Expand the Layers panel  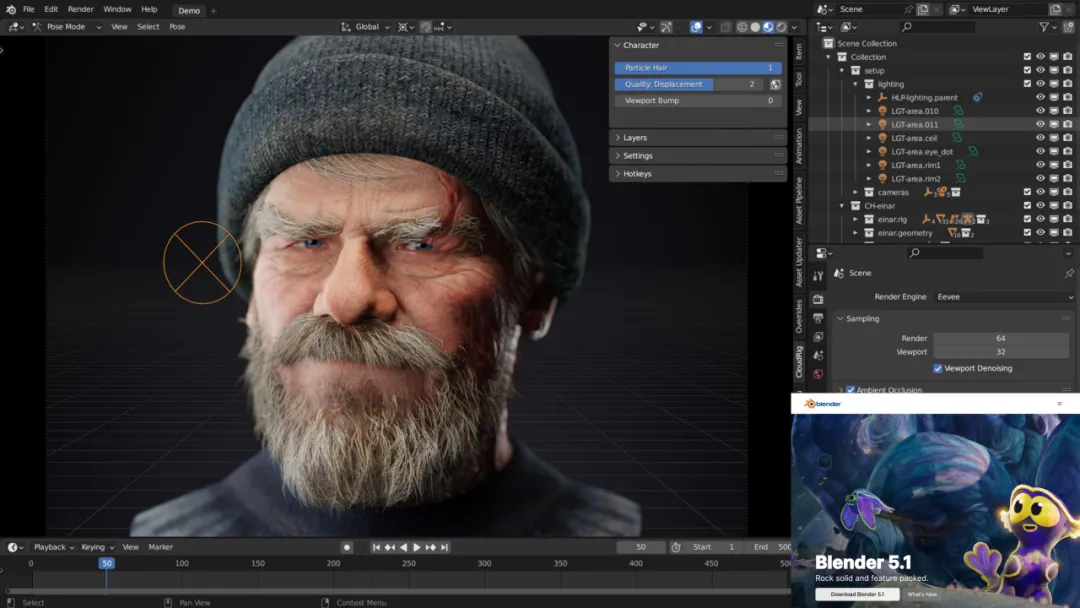click(x=635, y=138)
